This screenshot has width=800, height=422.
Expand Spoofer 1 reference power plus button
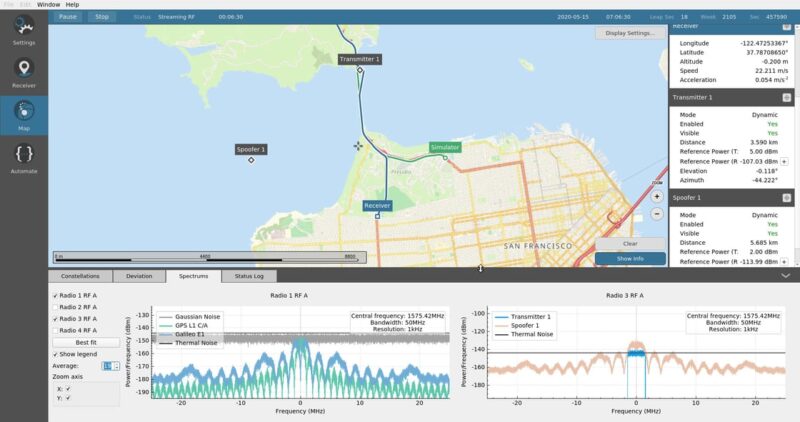coord(784,262)
